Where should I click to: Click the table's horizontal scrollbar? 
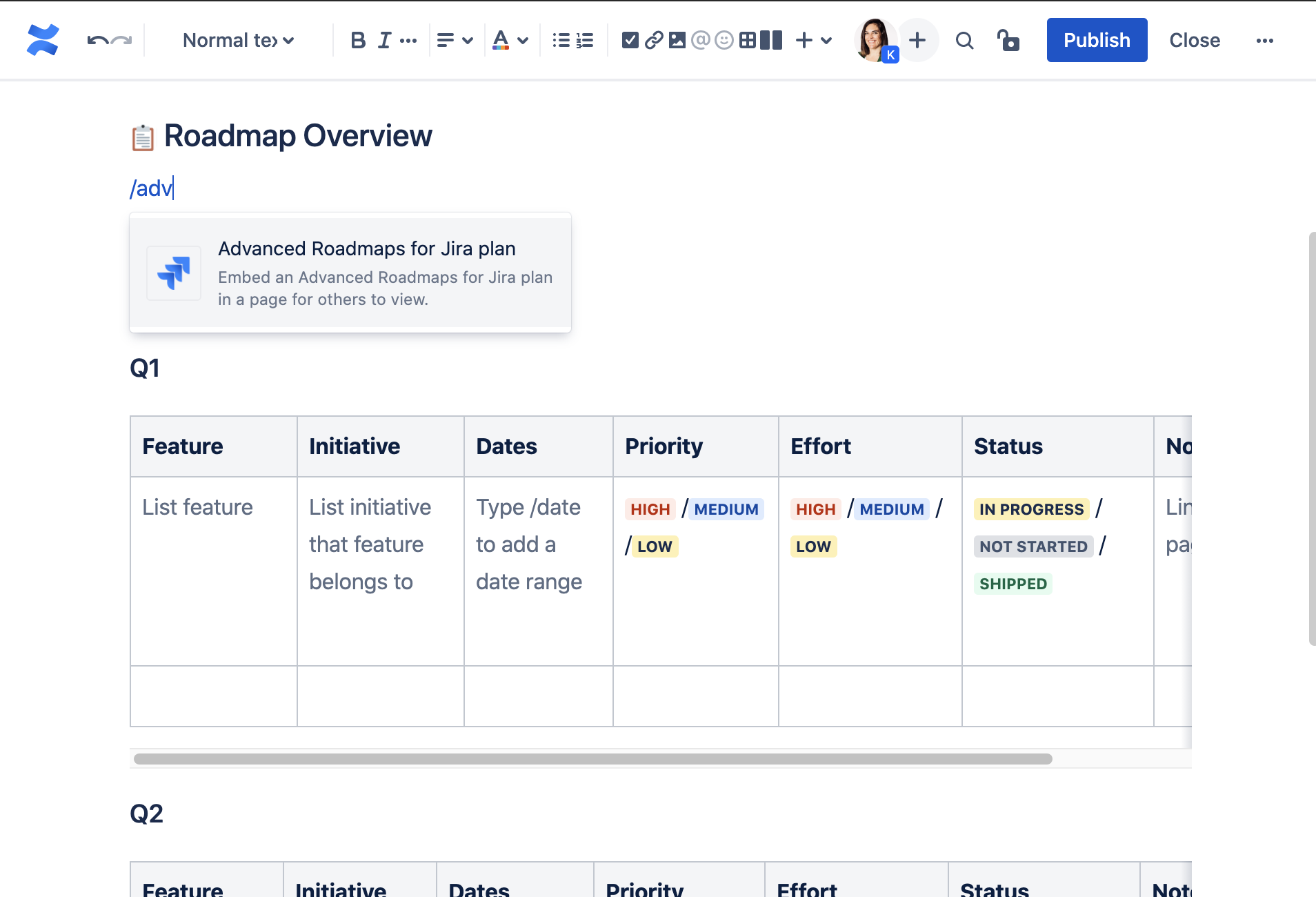pyautogui.click(x=593, y=759)
